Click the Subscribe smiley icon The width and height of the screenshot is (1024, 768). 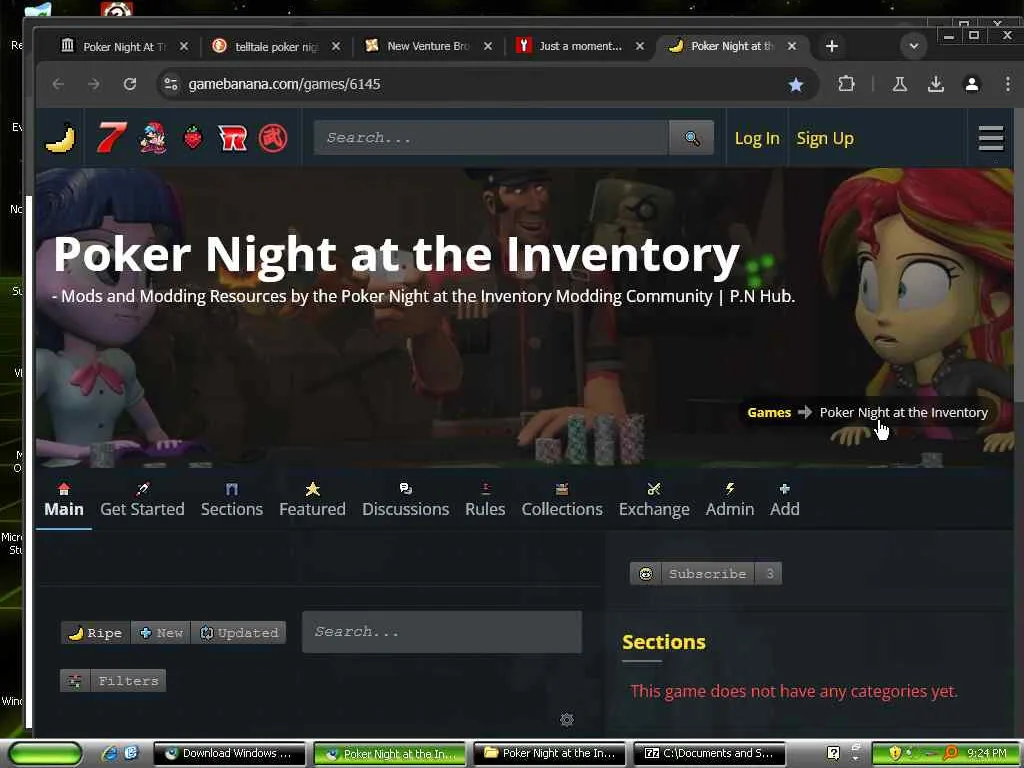(646, 573)
